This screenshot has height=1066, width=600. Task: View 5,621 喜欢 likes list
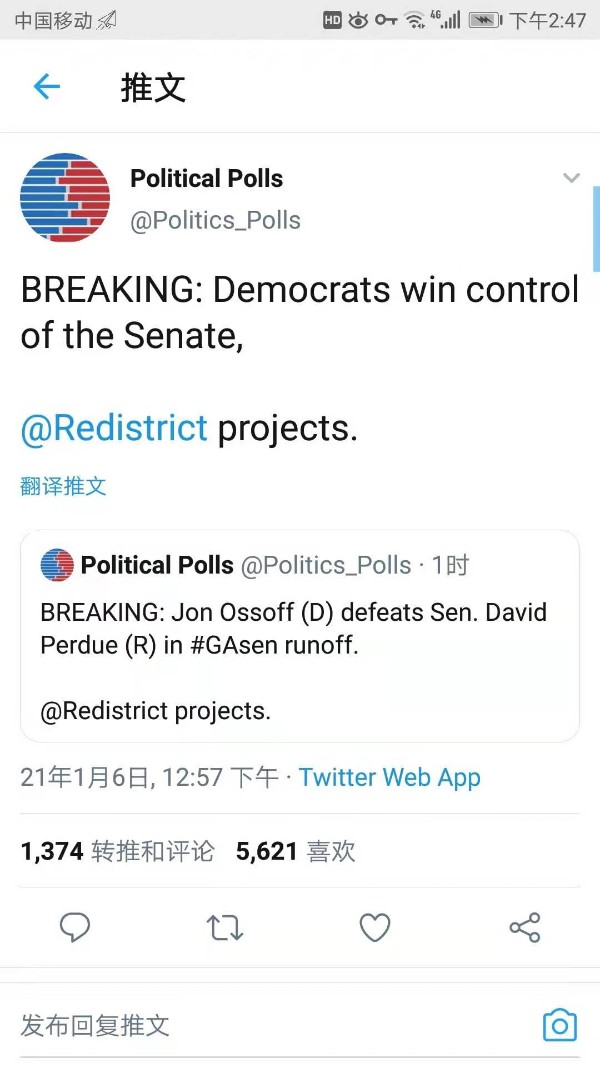point(296,851)
